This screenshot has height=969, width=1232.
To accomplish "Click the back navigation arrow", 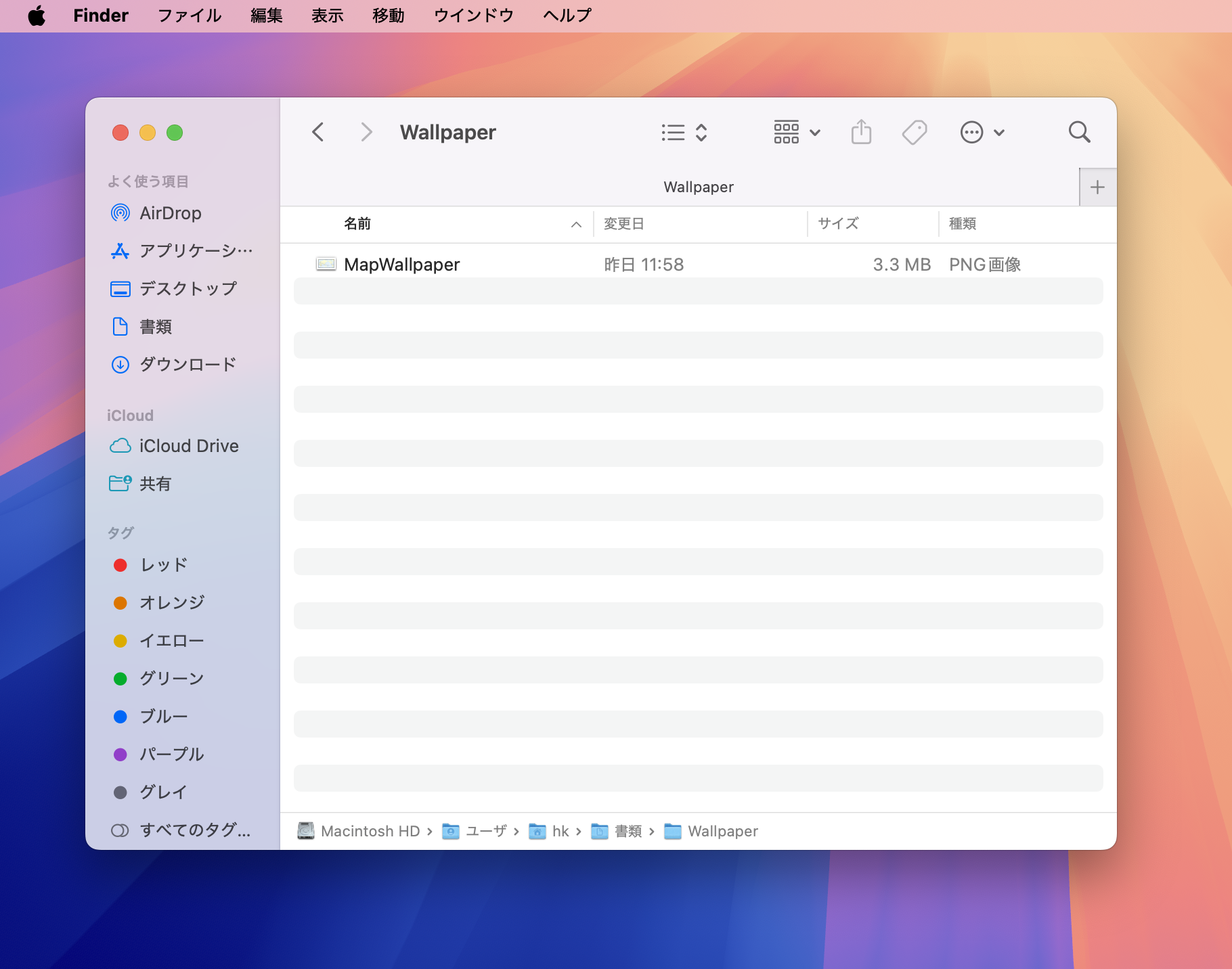I will click(x=317, y=132).
